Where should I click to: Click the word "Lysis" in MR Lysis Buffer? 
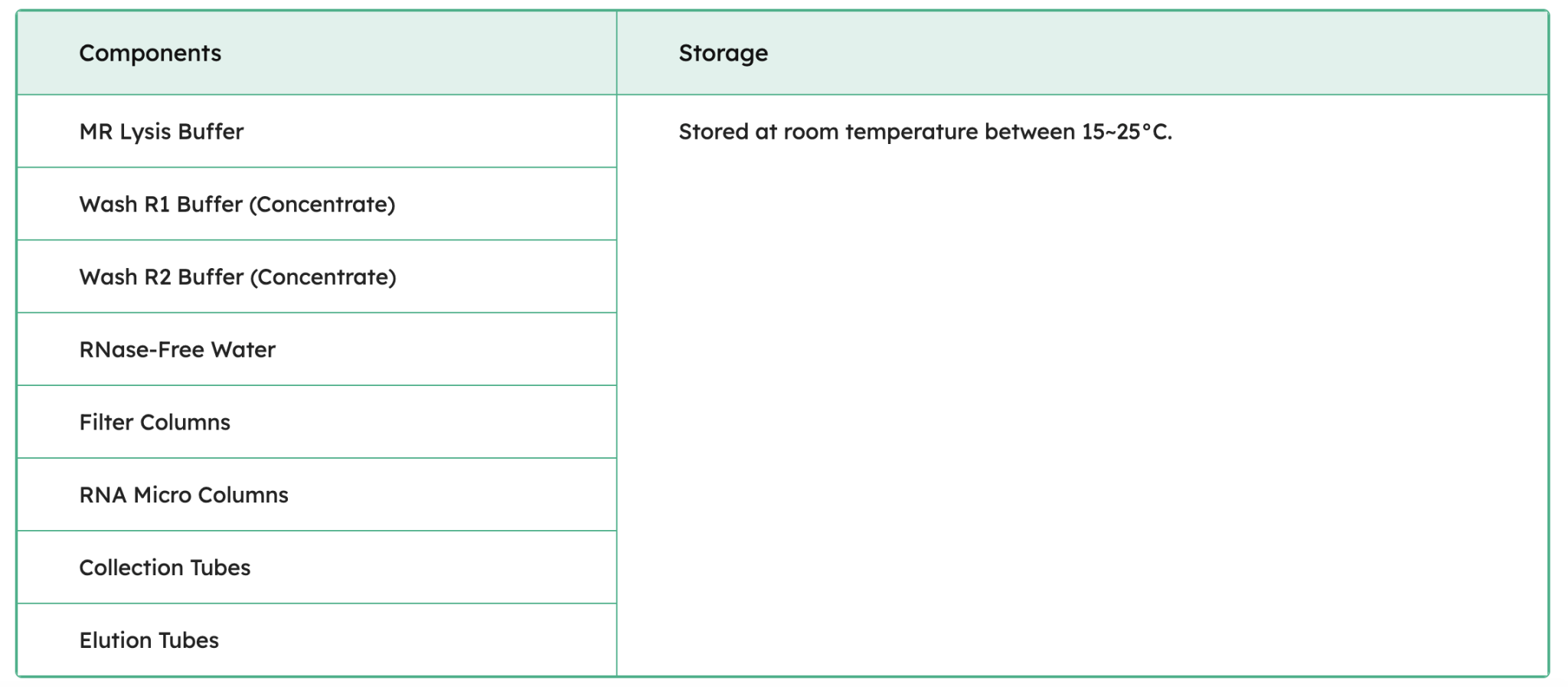tap(145, 132)
